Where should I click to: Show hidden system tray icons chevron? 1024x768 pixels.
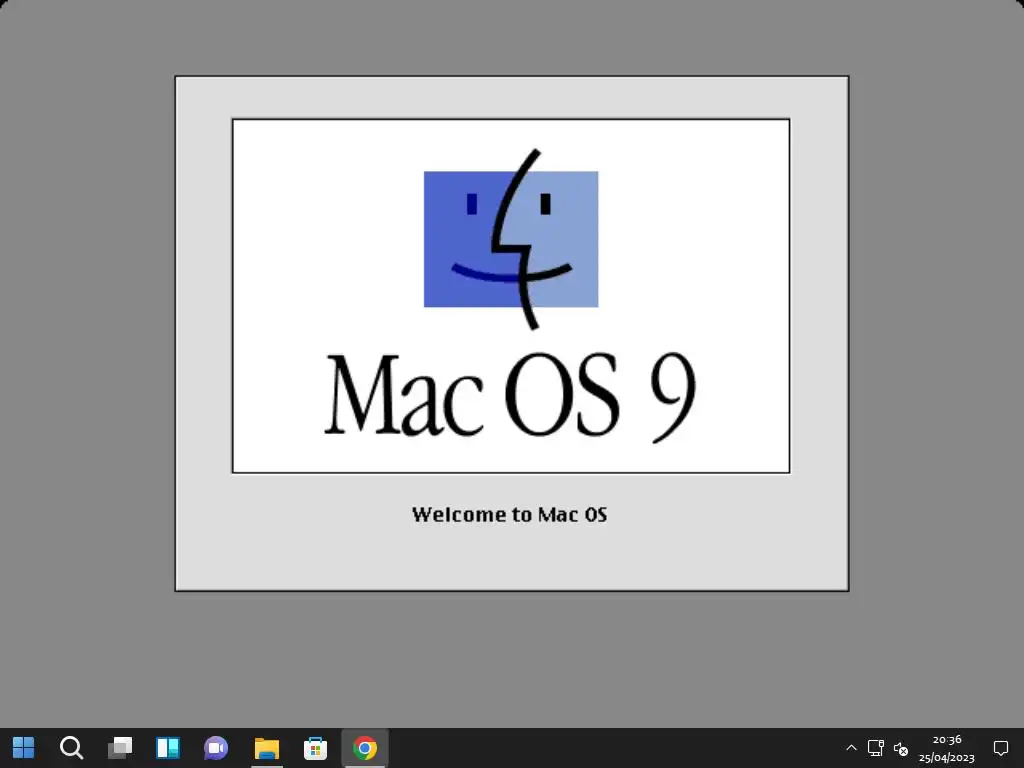click(851, 748)
